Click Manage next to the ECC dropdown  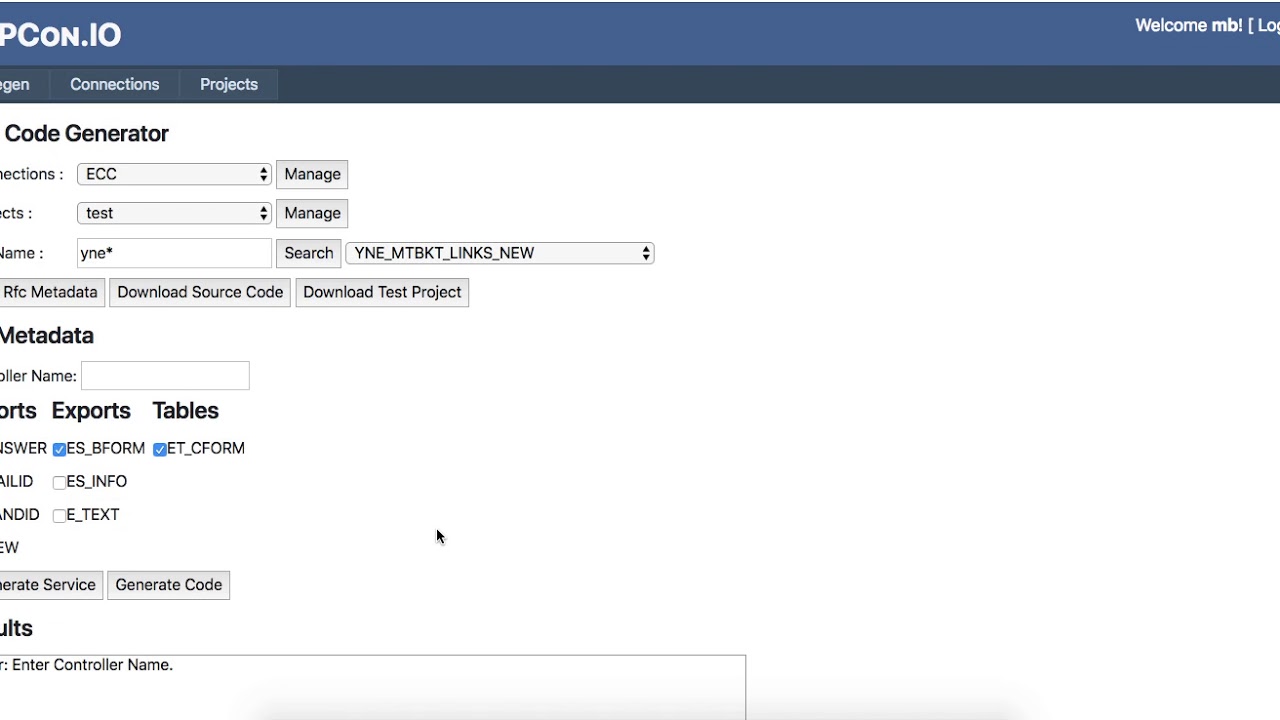tap(312, 174)
